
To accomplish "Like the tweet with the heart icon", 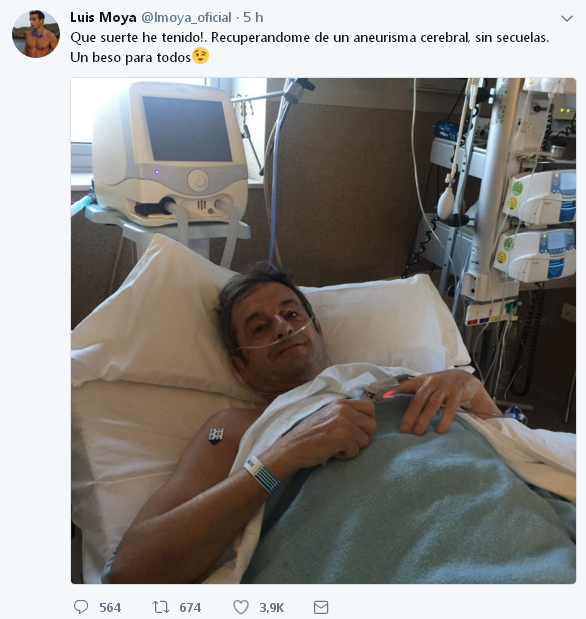I will pyautogui.click(x=240, y=607).
